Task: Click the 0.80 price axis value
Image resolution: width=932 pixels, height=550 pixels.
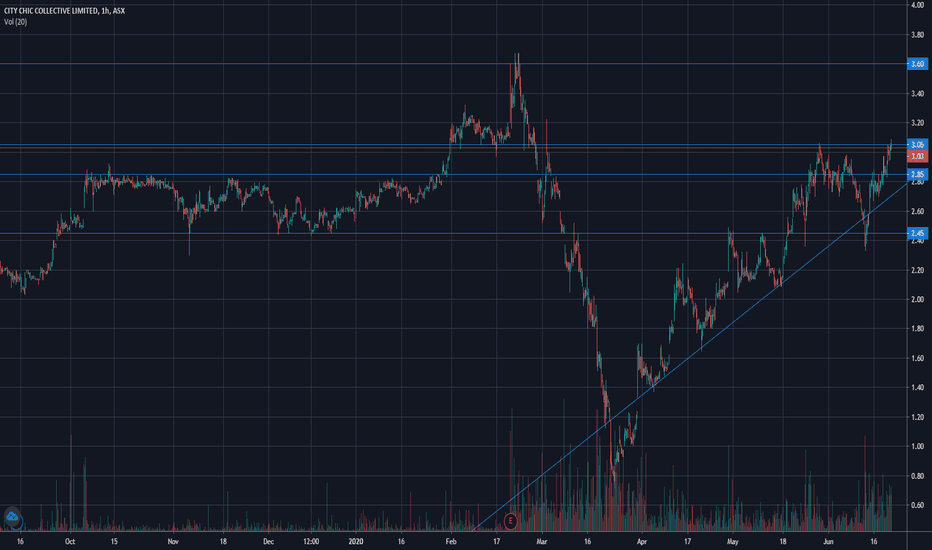Action: coord(917,476)
